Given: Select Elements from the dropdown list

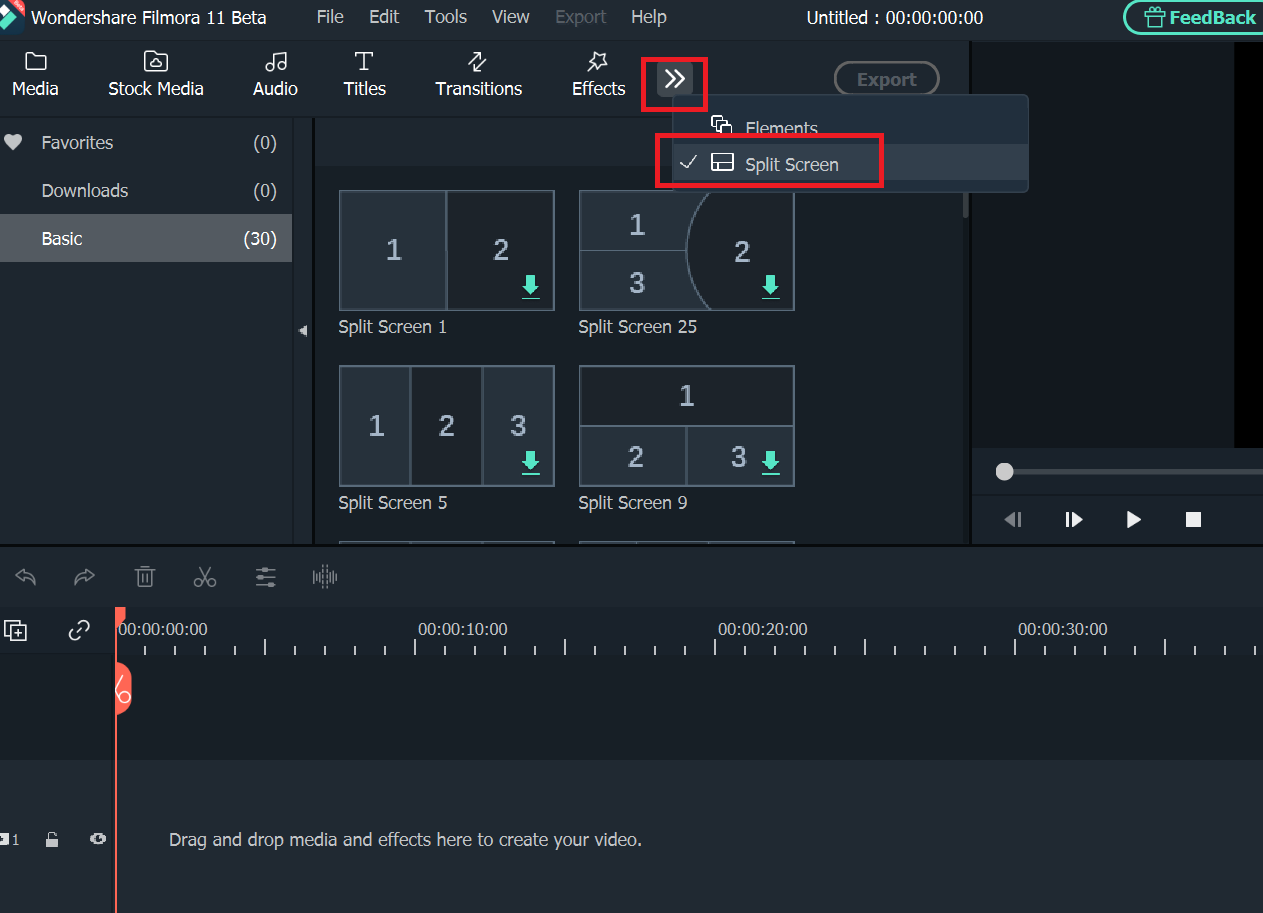Looking at the screenshot, I should [850, 128].
